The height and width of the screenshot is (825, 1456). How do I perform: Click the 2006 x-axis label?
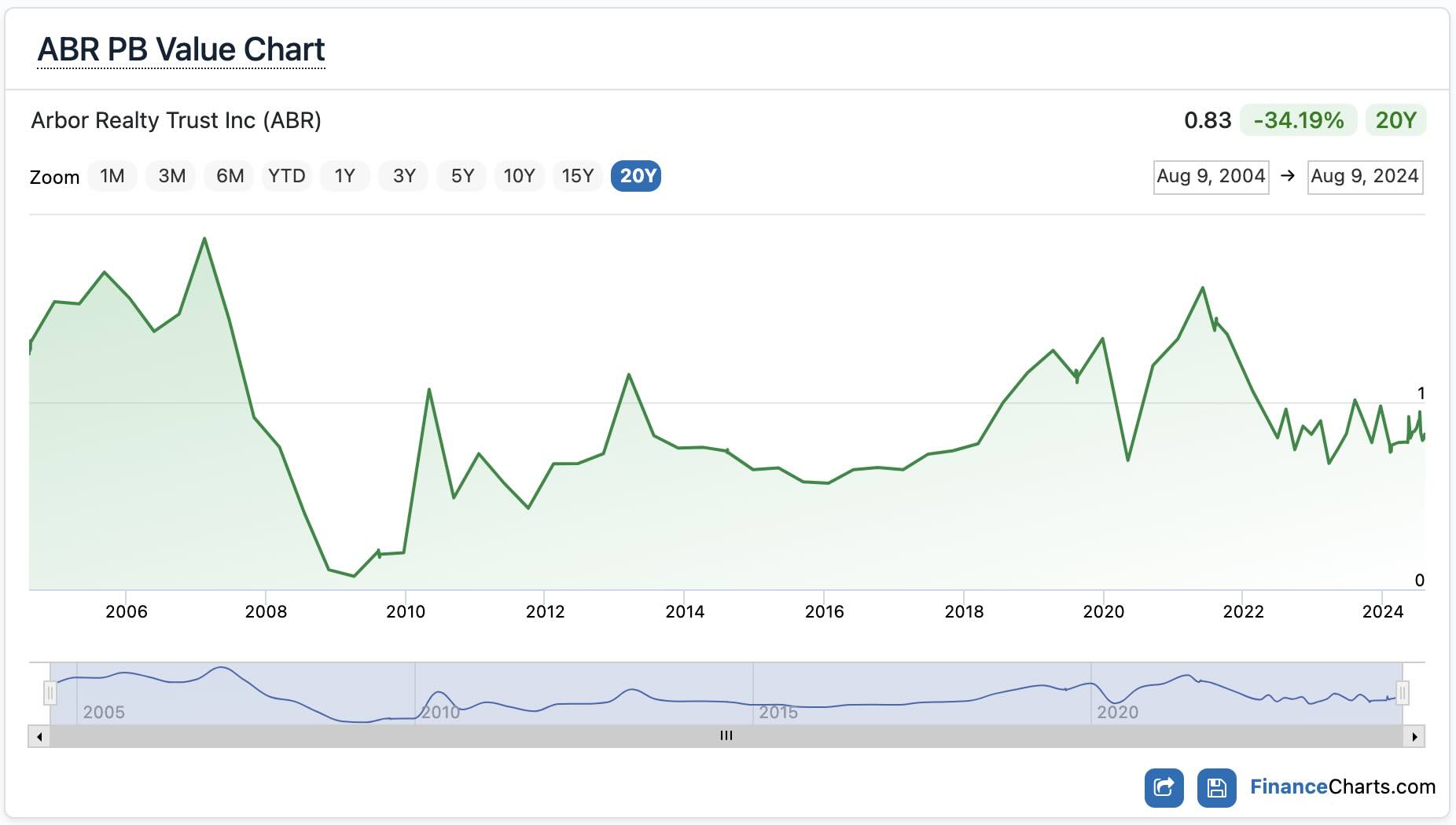tap(127, 611)
